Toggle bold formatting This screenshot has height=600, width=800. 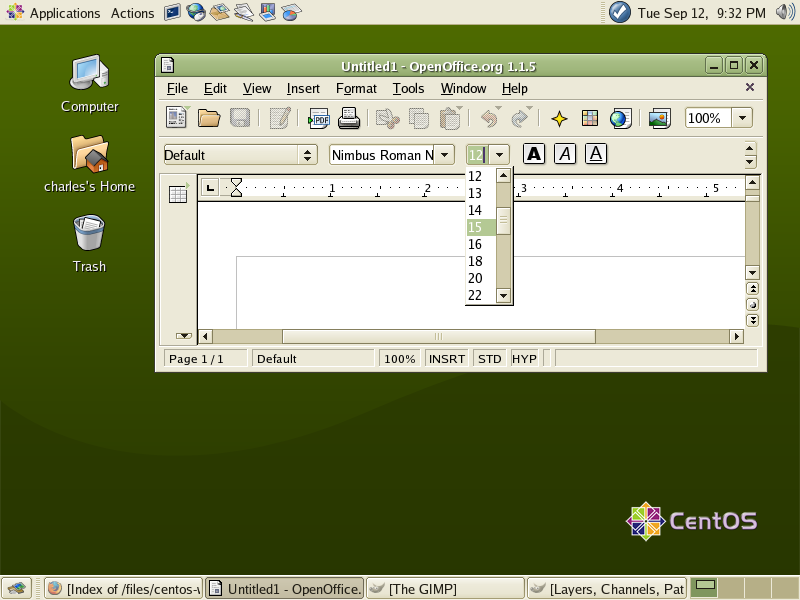point(535,154)
